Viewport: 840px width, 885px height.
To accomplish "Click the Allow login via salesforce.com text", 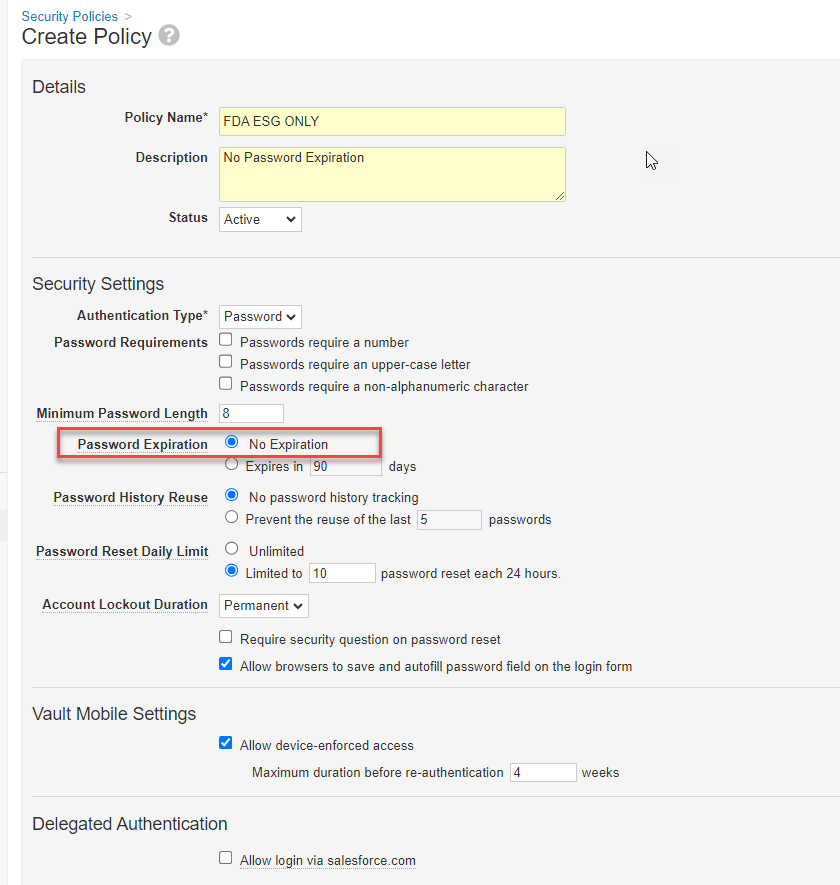I will [x=327, y=861].
